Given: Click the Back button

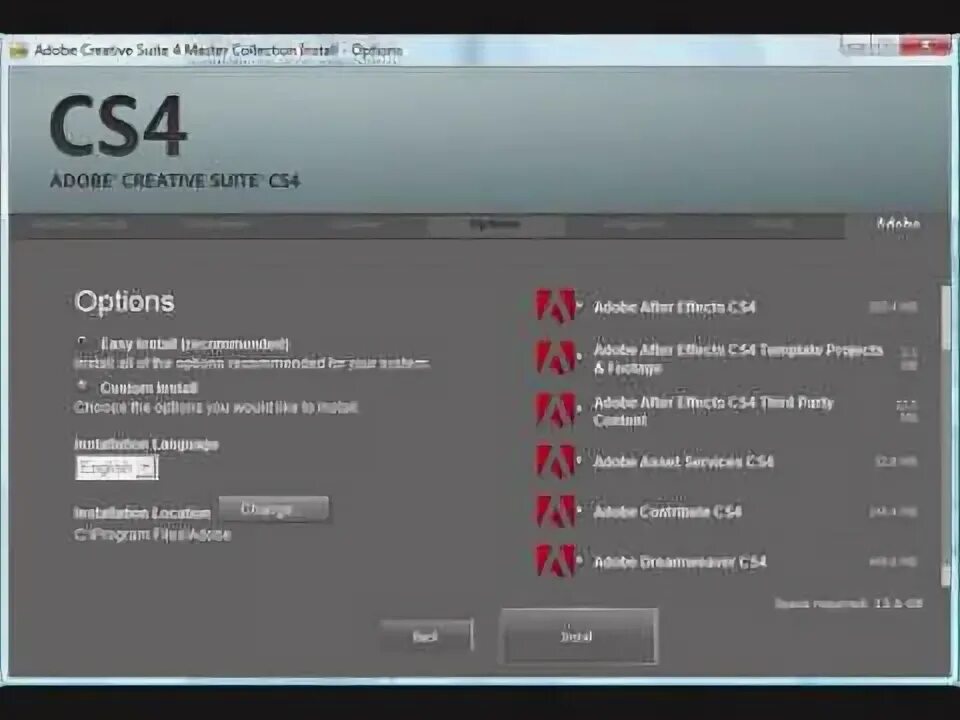Looking at the screenshot, I should pyautogui.click(x=426, y=636).
